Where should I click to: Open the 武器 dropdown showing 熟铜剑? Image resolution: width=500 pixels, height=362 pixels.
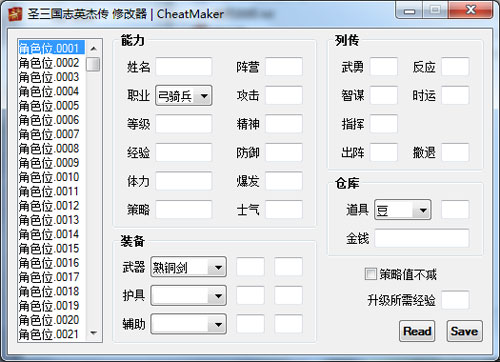[188, 267]
